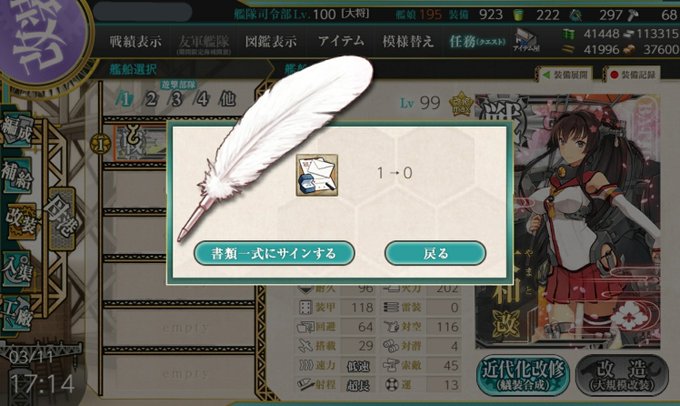Open the 入渠 sidebar icon
Image resolution: width=680 pixels, height=406 pixels.
pyautogui.click(x=17, y=269)
